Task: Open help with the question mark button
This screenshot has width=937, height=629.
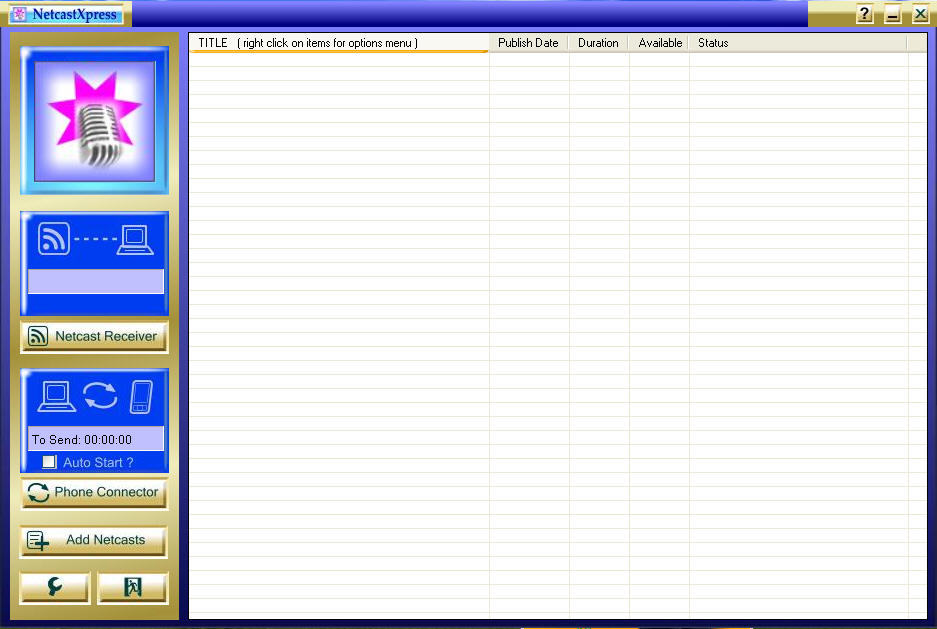Action: coord(864,14)
